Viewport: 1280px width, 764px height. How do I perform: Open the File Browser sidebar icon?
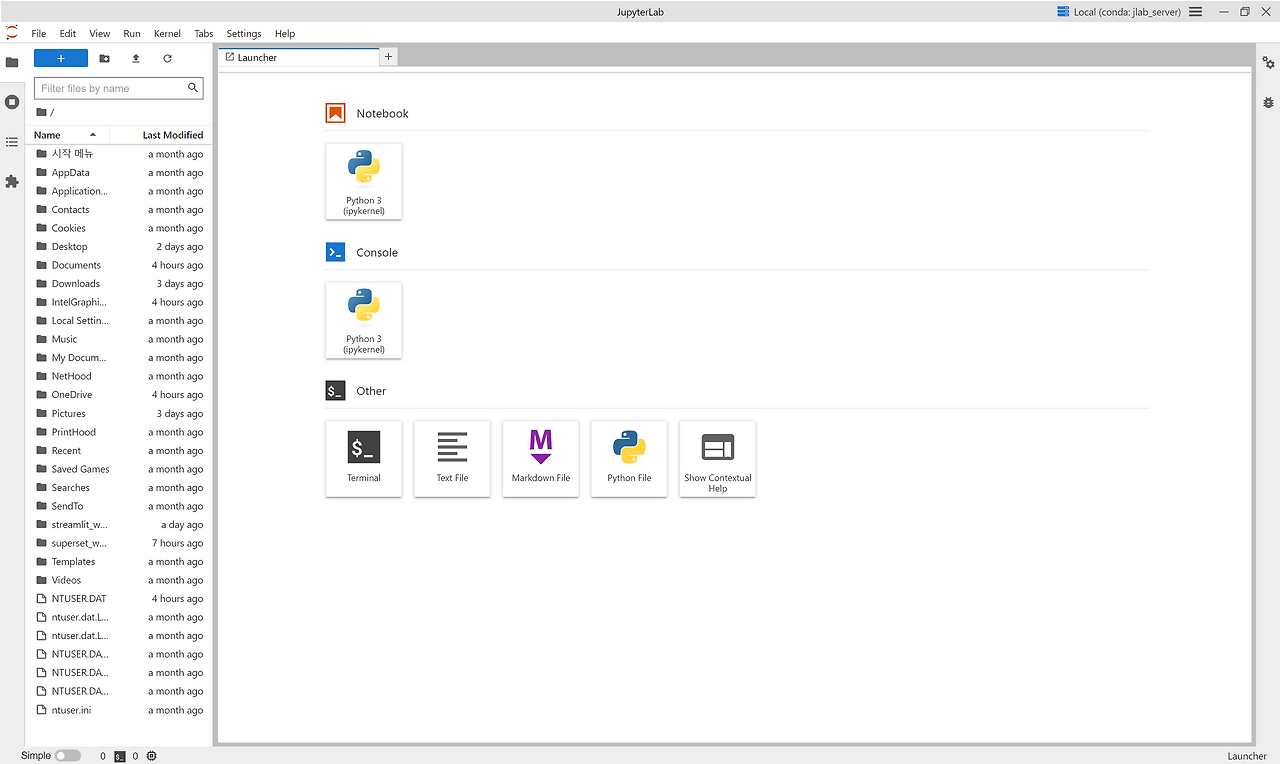[12, 62]
